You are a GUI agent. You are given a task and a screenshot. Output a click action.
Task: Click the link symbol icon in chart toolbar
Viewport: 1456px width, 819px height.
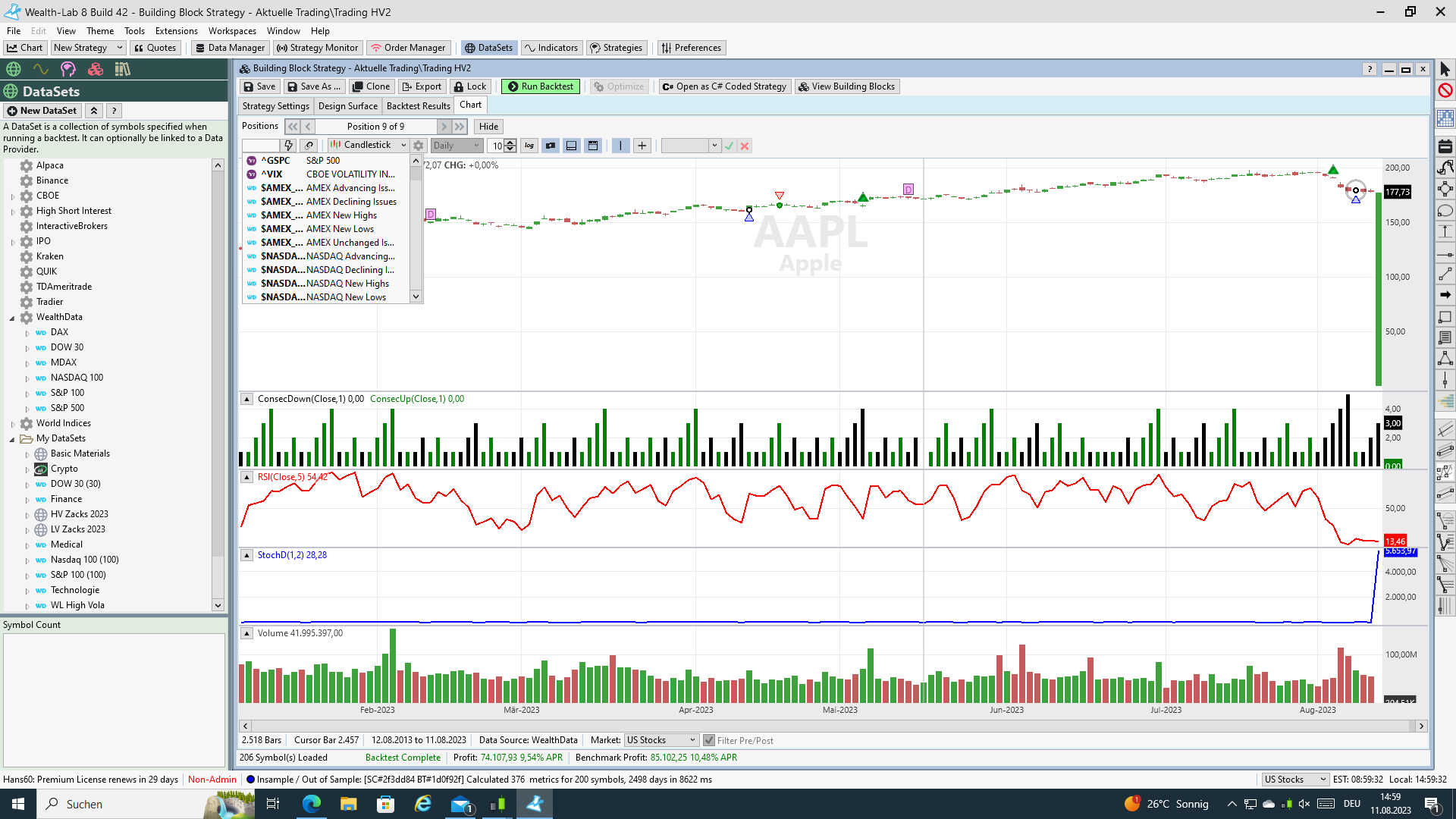click(309, 146)
